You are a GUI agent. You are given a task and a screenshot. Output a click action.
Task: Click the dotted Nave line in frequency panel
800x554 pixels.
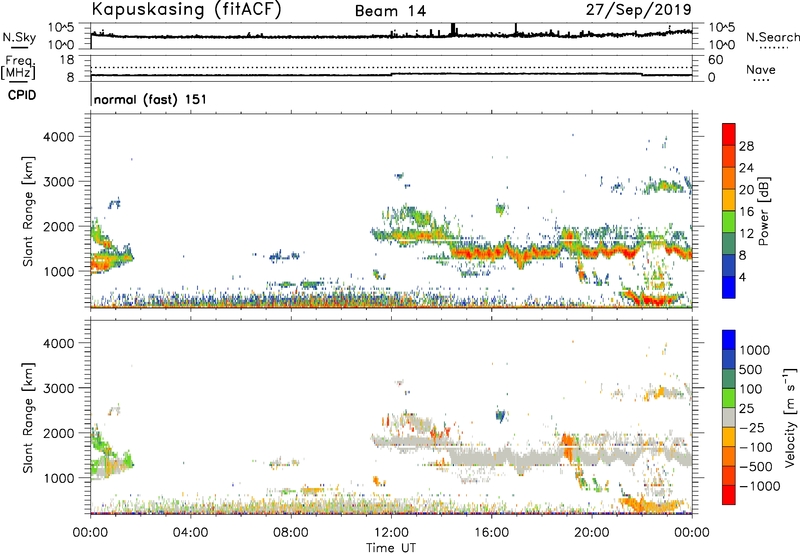[x=391, y=67]
